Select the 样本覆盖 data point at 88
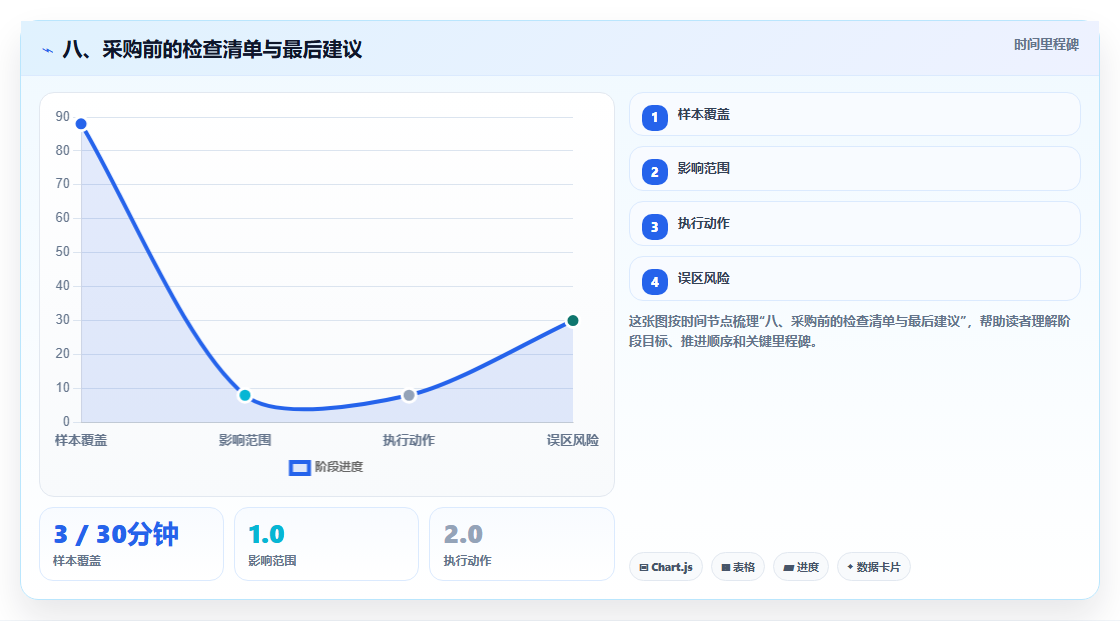The width and height of the screenshot is (1120, 621). pos(81,124)
